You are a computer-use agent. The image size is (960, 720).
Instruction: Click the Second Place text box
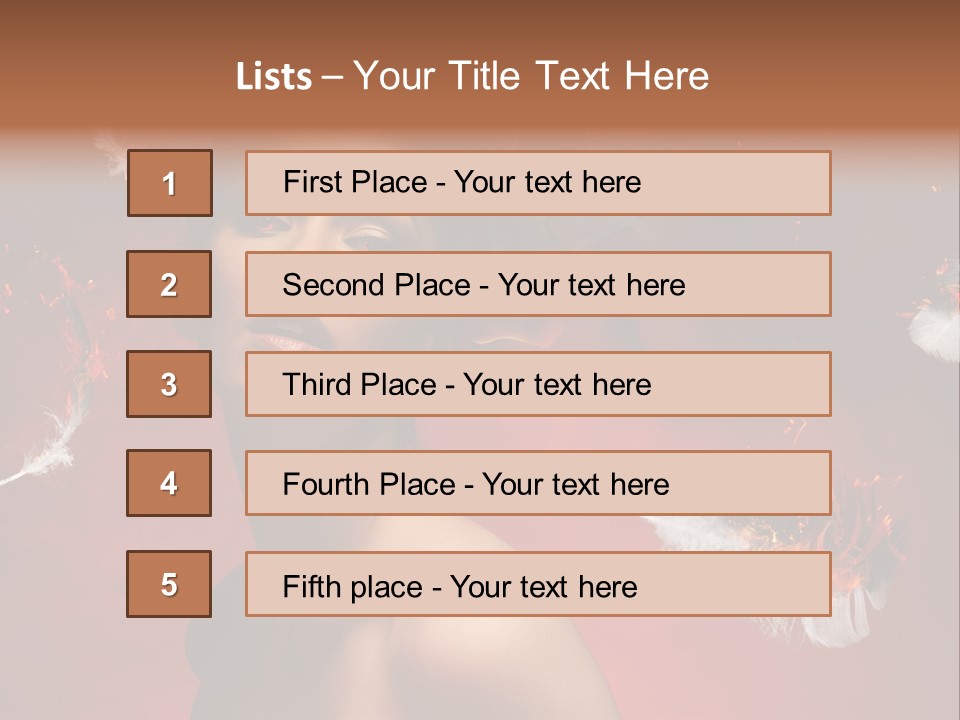tap(538, 284)
